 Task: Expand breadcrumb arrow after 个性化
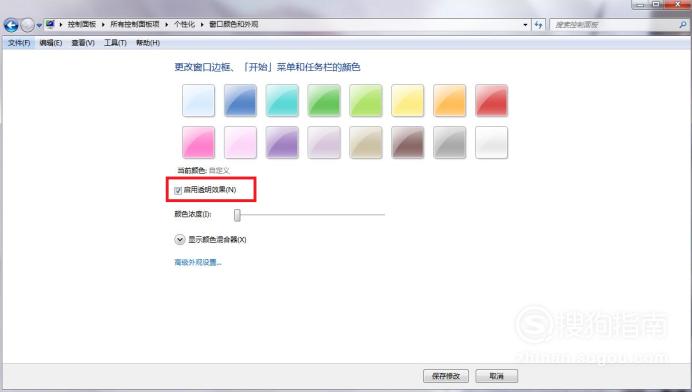(202, 24)
